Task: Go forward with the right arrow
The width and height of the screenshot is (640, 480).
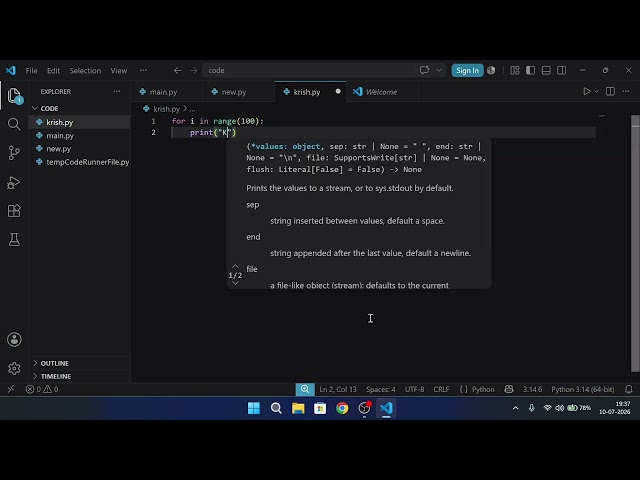Action: 193,71
